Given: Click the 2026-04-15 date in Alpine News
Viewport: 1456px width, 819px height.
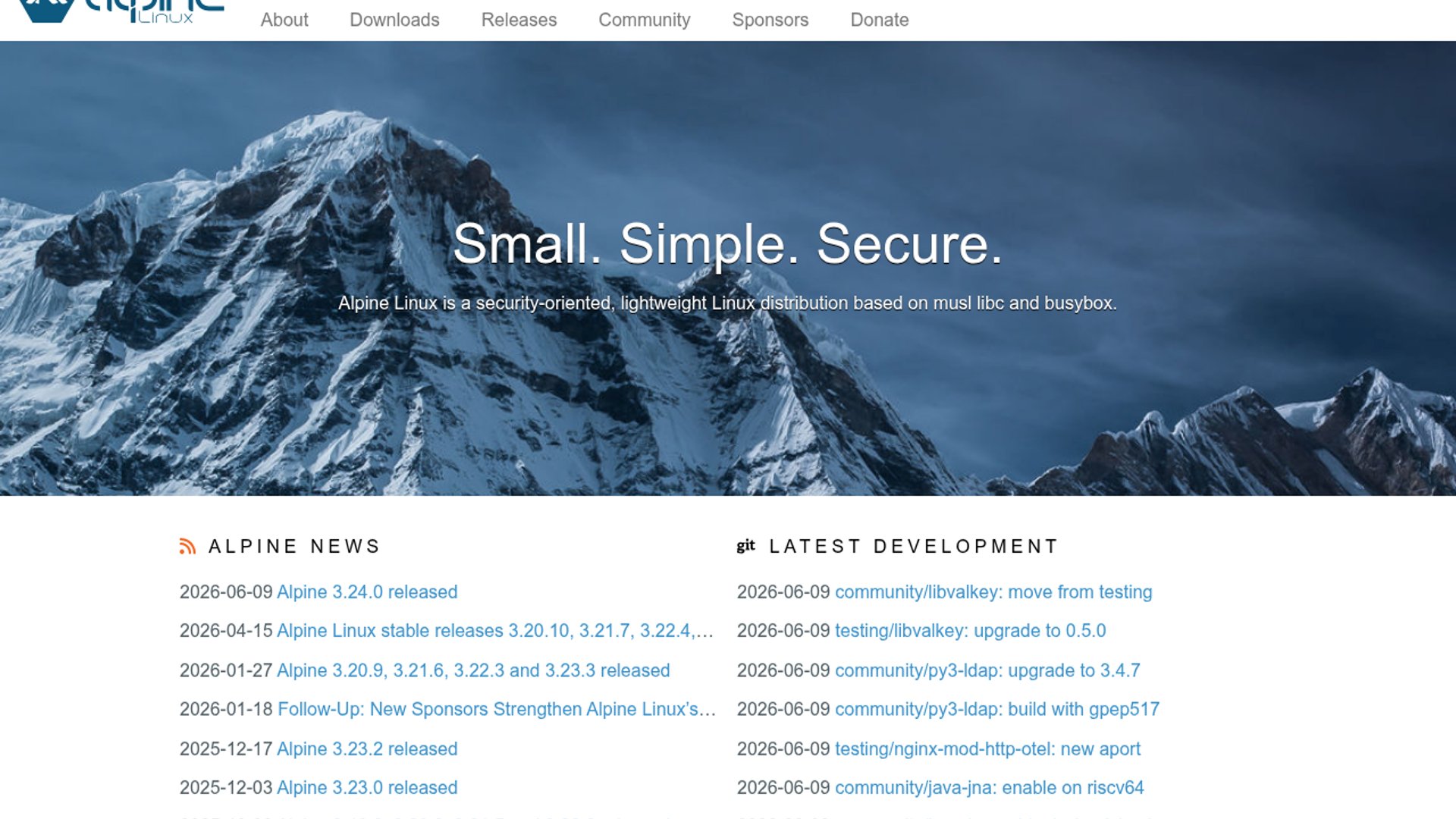Looking at the screenshot, I should (x=226, y=630).
